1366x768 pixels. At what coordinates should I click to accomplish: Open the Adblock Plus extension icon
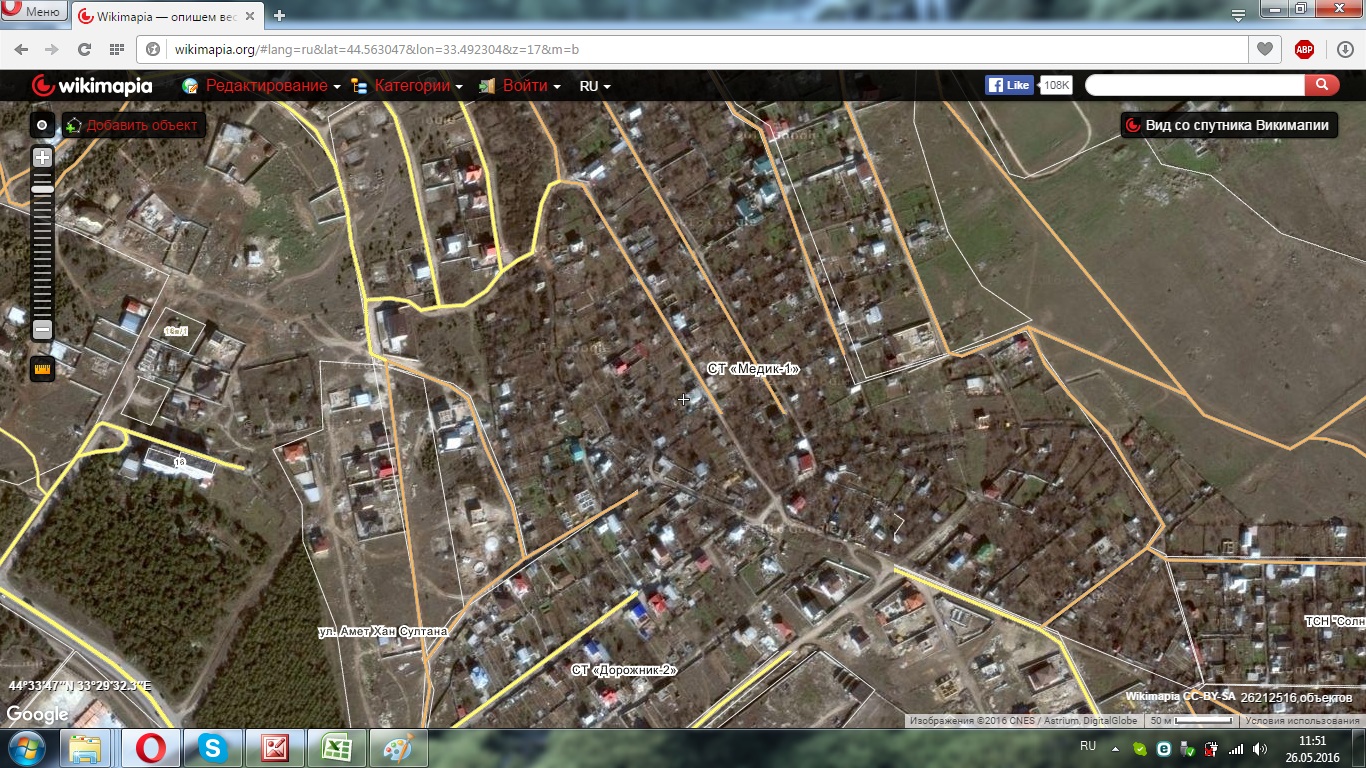pyautogui.click(x=1304, y=49)
